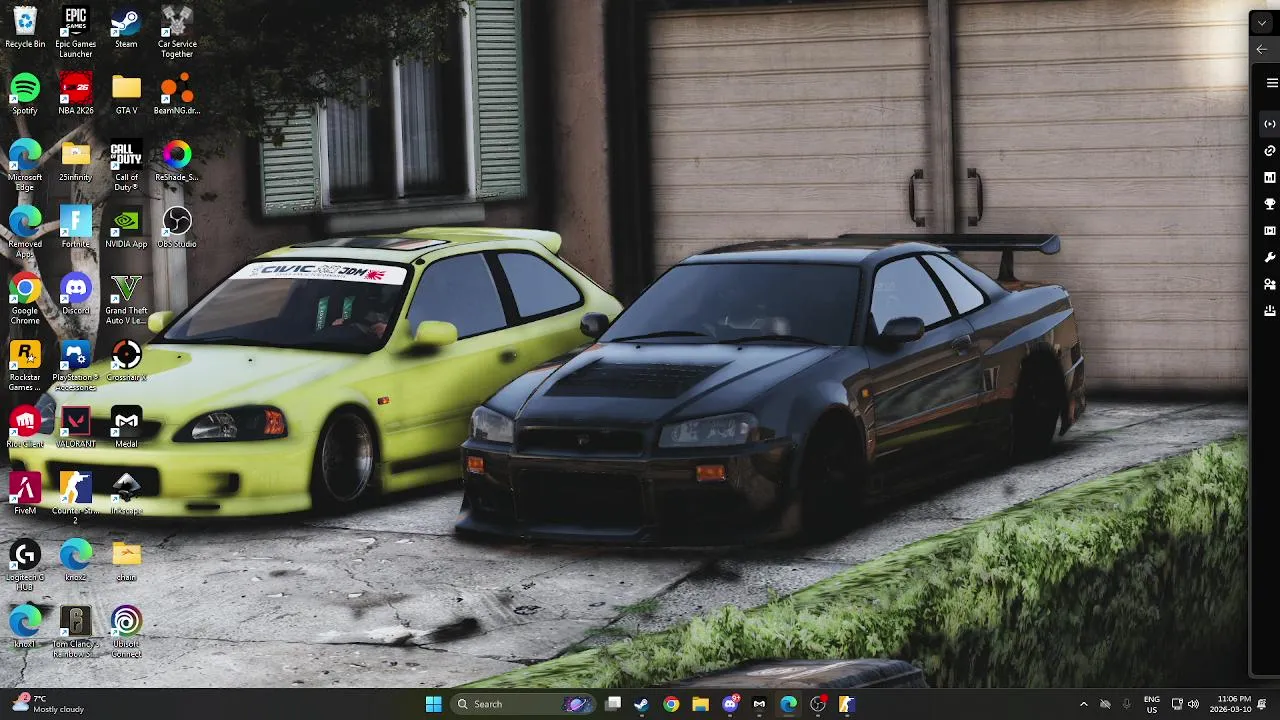Click the link icon in the side panel
Screen dimensions: 1280x720
pyautogui.click(x=1270, y=151)
